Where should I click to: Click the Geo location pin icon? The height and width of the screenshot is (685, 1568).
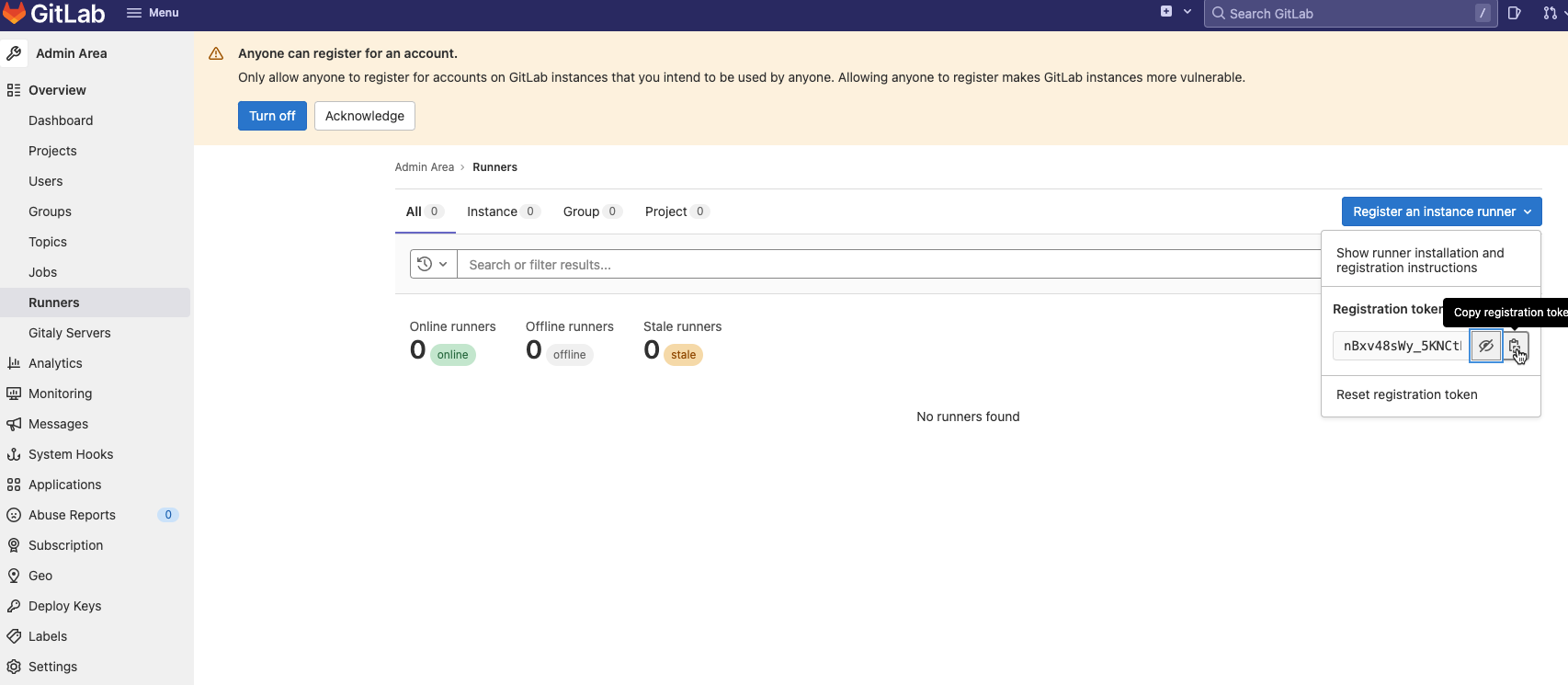(x=14, y=576)
